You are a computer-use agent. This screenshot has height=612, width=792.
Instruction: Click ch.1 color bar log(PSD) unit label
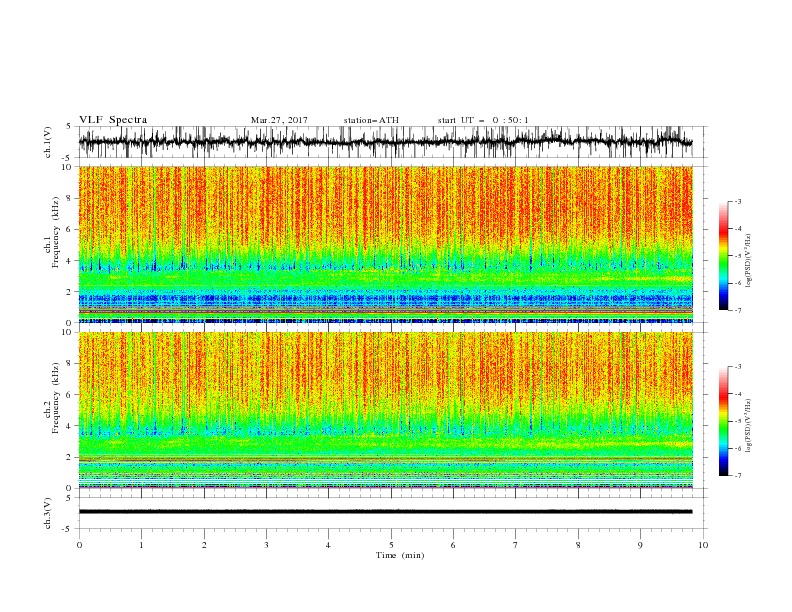749,261
